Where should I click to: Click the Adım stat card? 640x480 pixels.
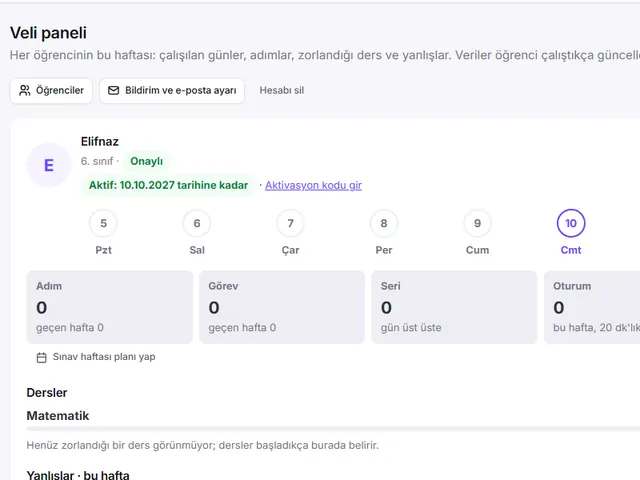[x=109, y=307]
